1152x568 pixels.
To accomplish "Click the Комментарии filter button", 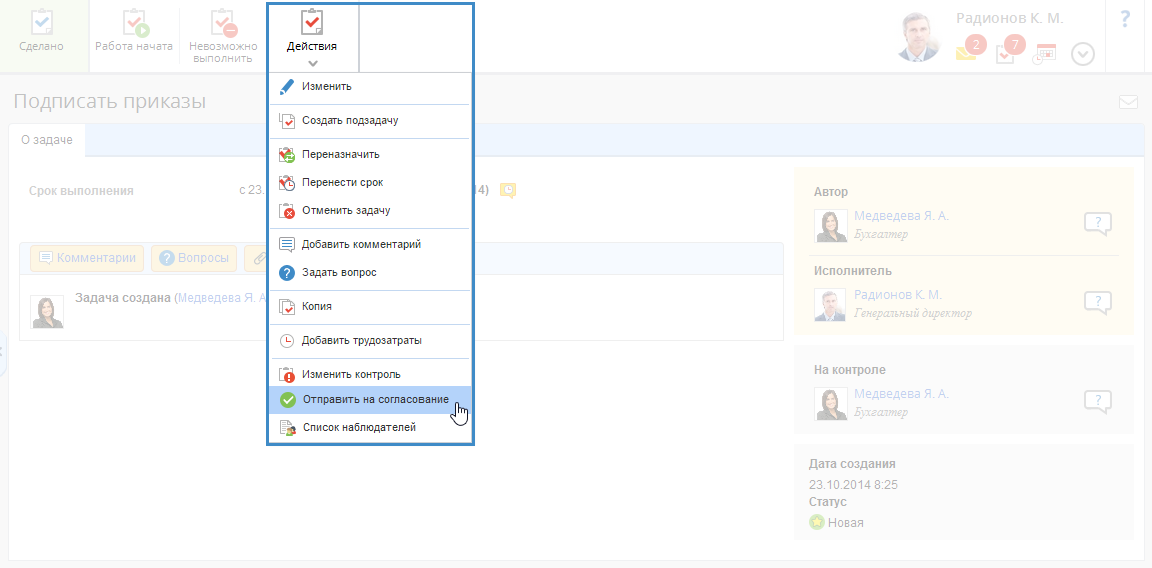I will tap(87, 258).
